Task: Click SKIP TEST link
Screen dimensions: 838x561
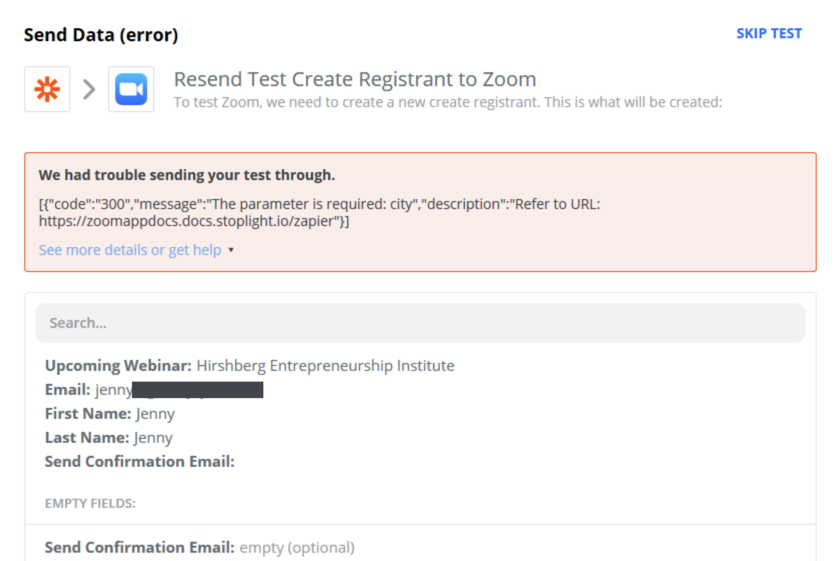Action: point(769,34)
